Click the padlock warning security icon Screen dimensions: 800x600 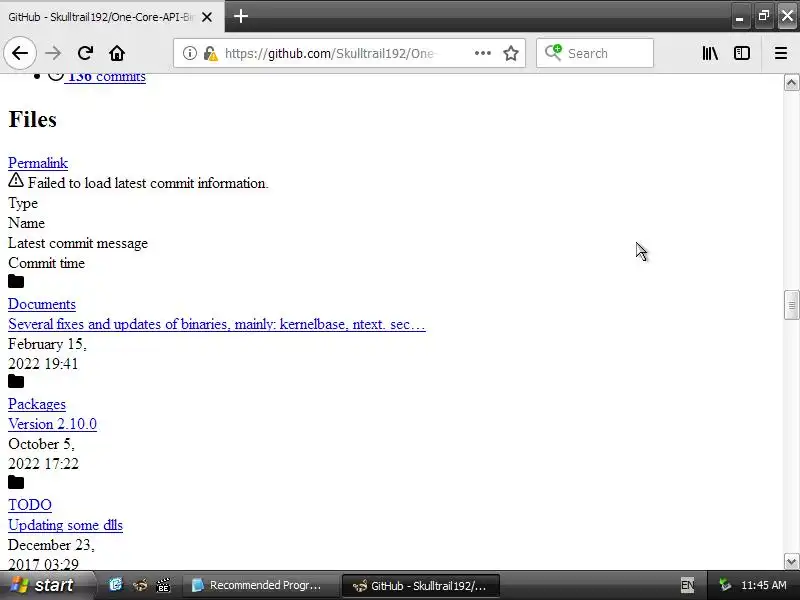coord(210,53)
